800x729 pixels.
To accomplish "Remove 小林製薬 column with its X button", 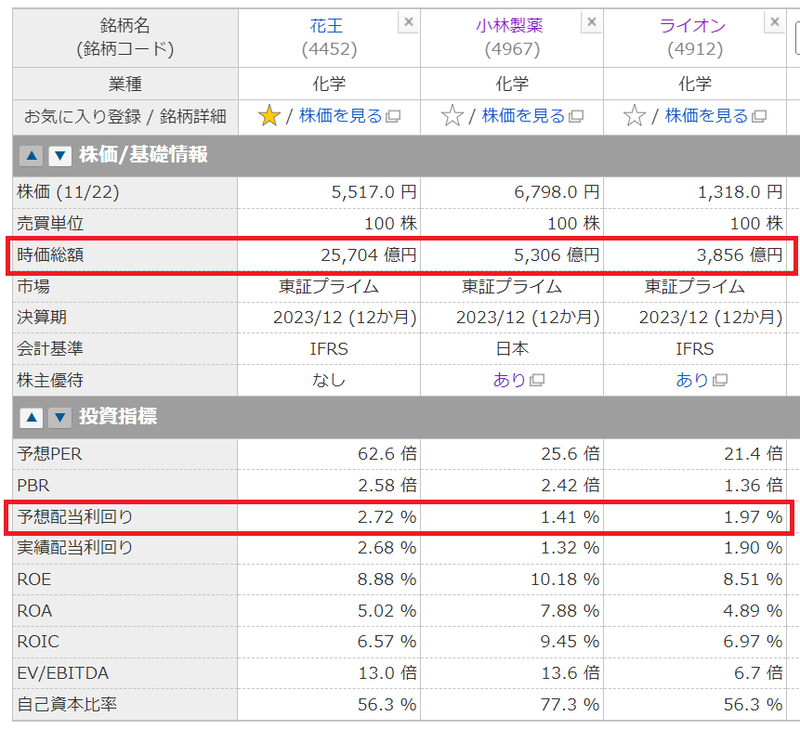I will pos(591,22).
